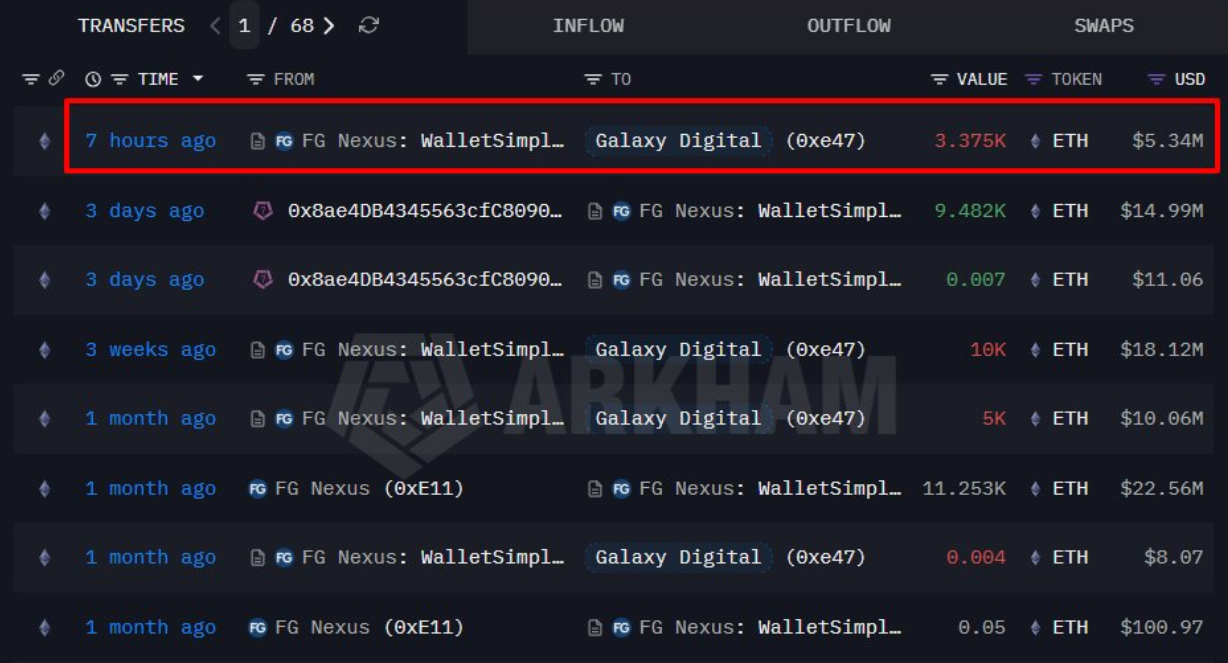The image size is (1228, 663).
Task: Open the TIME column filter
Action: coord(120,79)
